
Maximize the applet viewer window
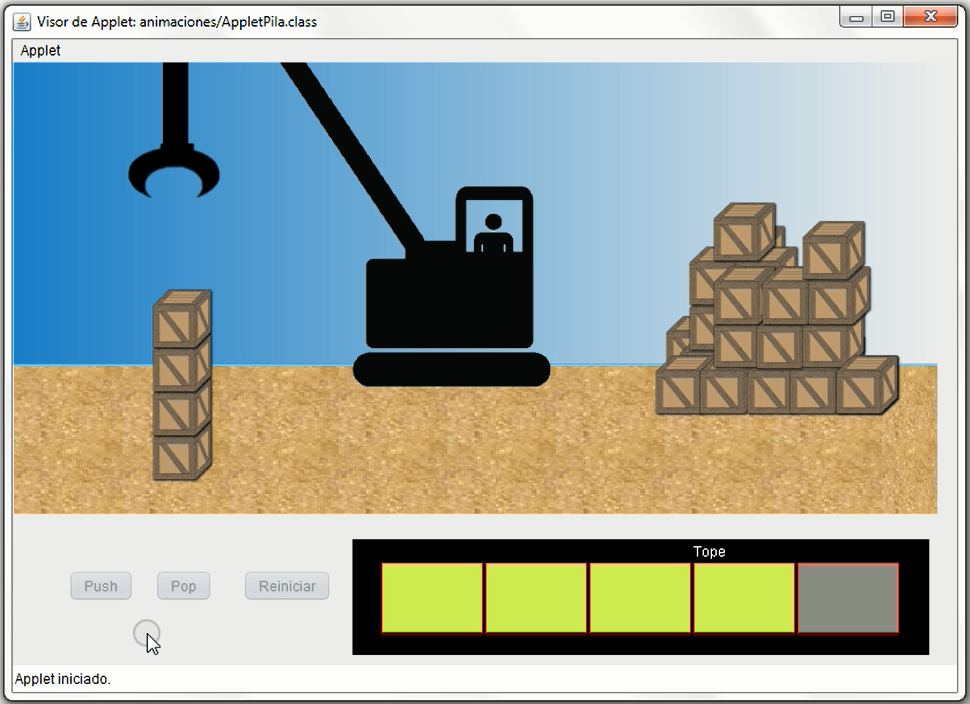(x=886, y=17)
